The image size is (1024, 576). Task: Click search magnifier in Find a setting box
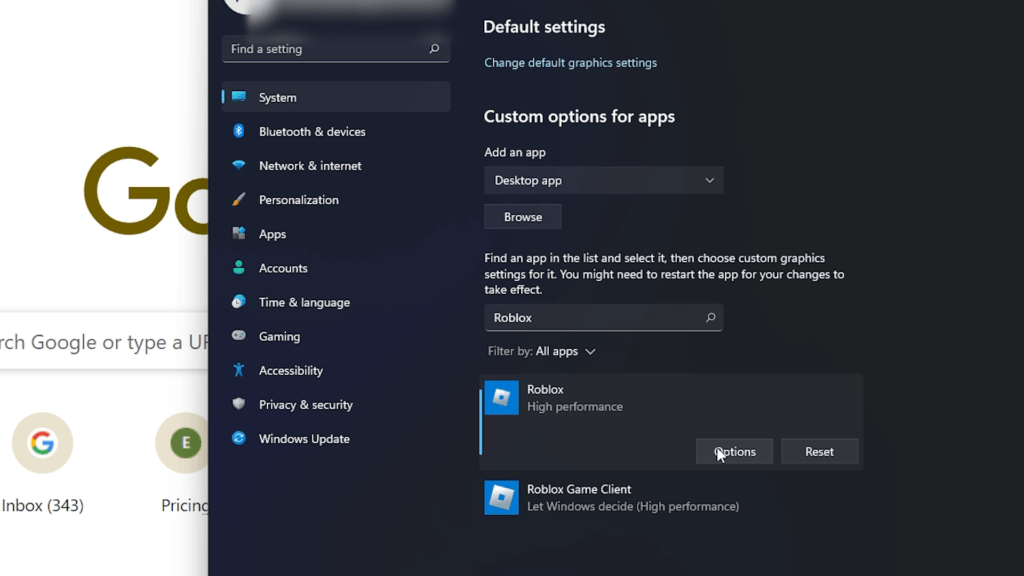pos(434,49)
